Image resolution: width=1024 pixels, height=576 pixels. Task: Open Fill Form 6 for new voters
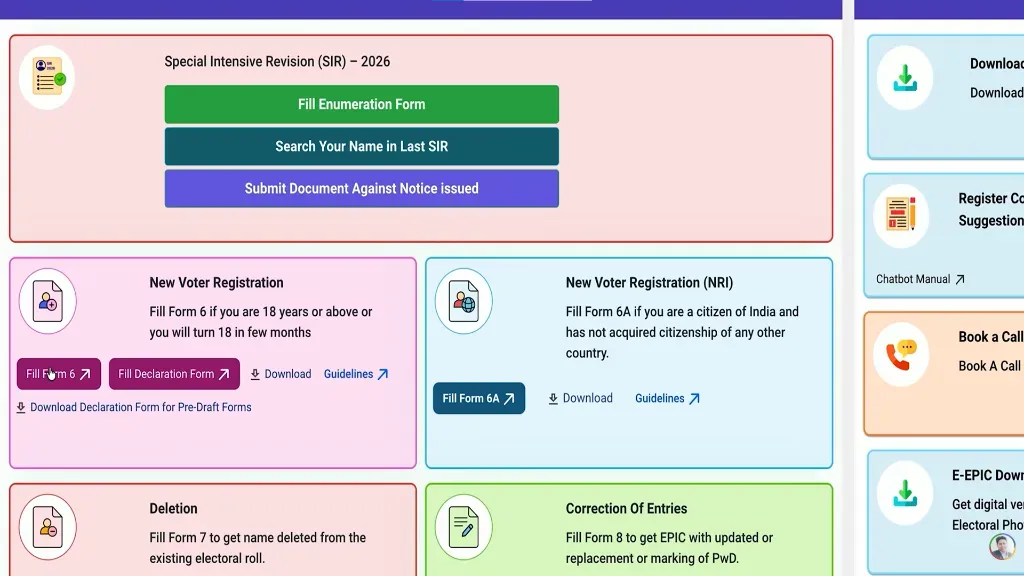point(59,374)
